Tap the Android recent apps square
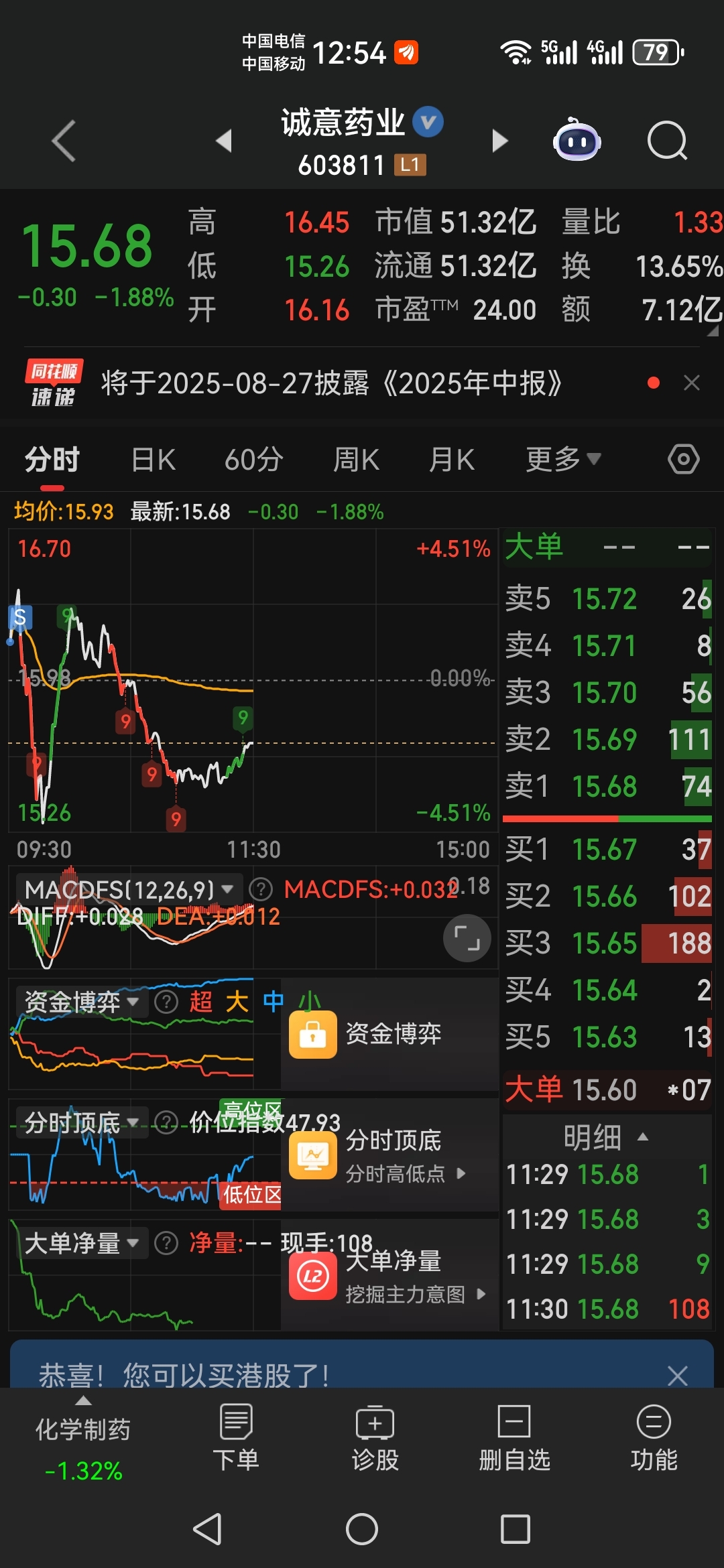 coord(516,1529)
